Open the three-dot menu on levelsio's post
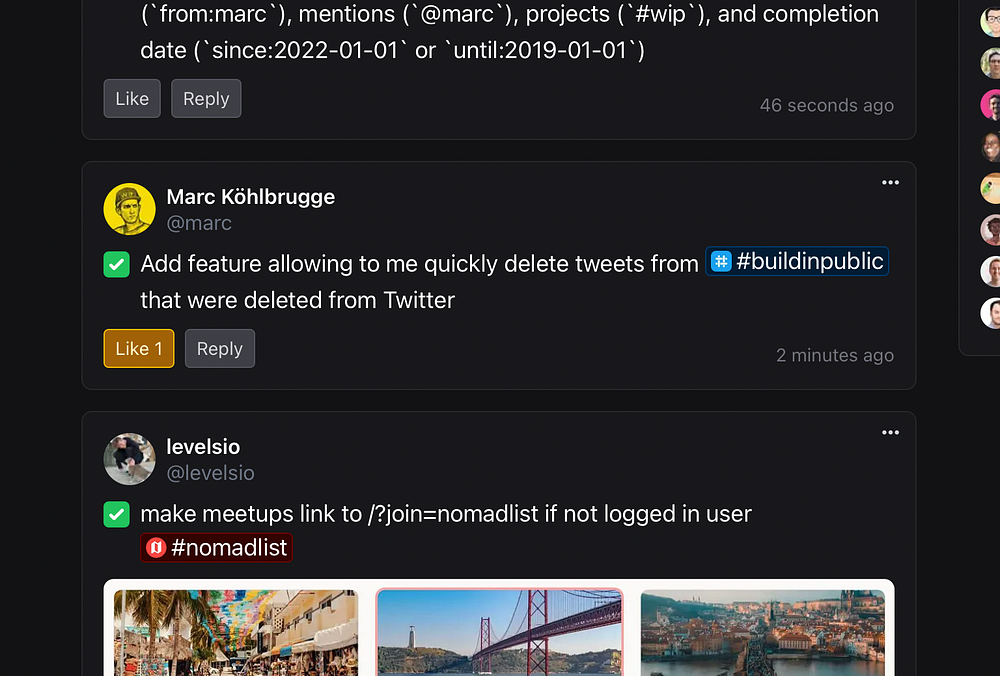The height and width of the screenshot is (676, 1000). tap(890, 433)
